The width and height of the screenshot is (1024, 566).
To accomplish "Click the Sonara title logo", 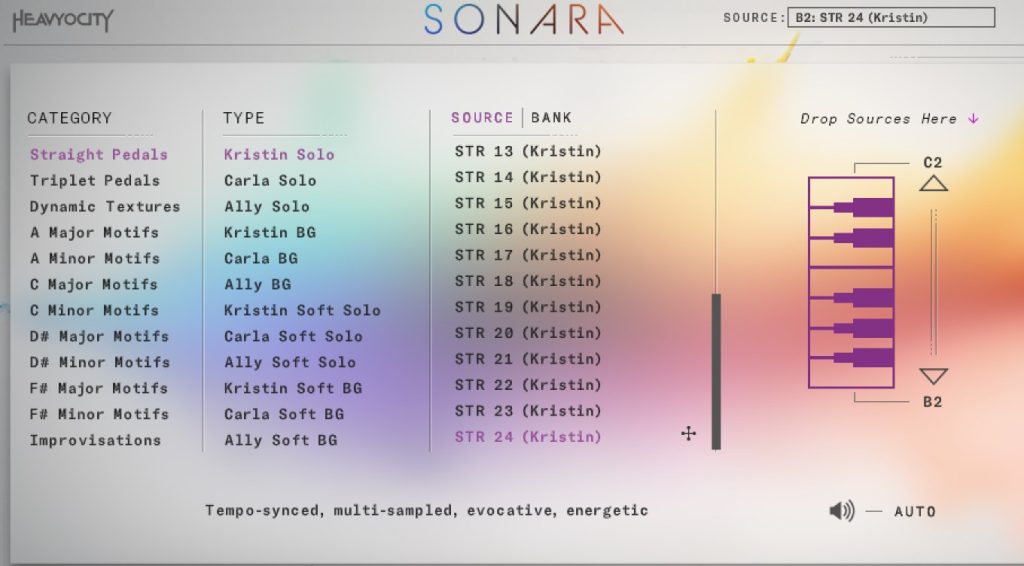I will click(523, 20).
